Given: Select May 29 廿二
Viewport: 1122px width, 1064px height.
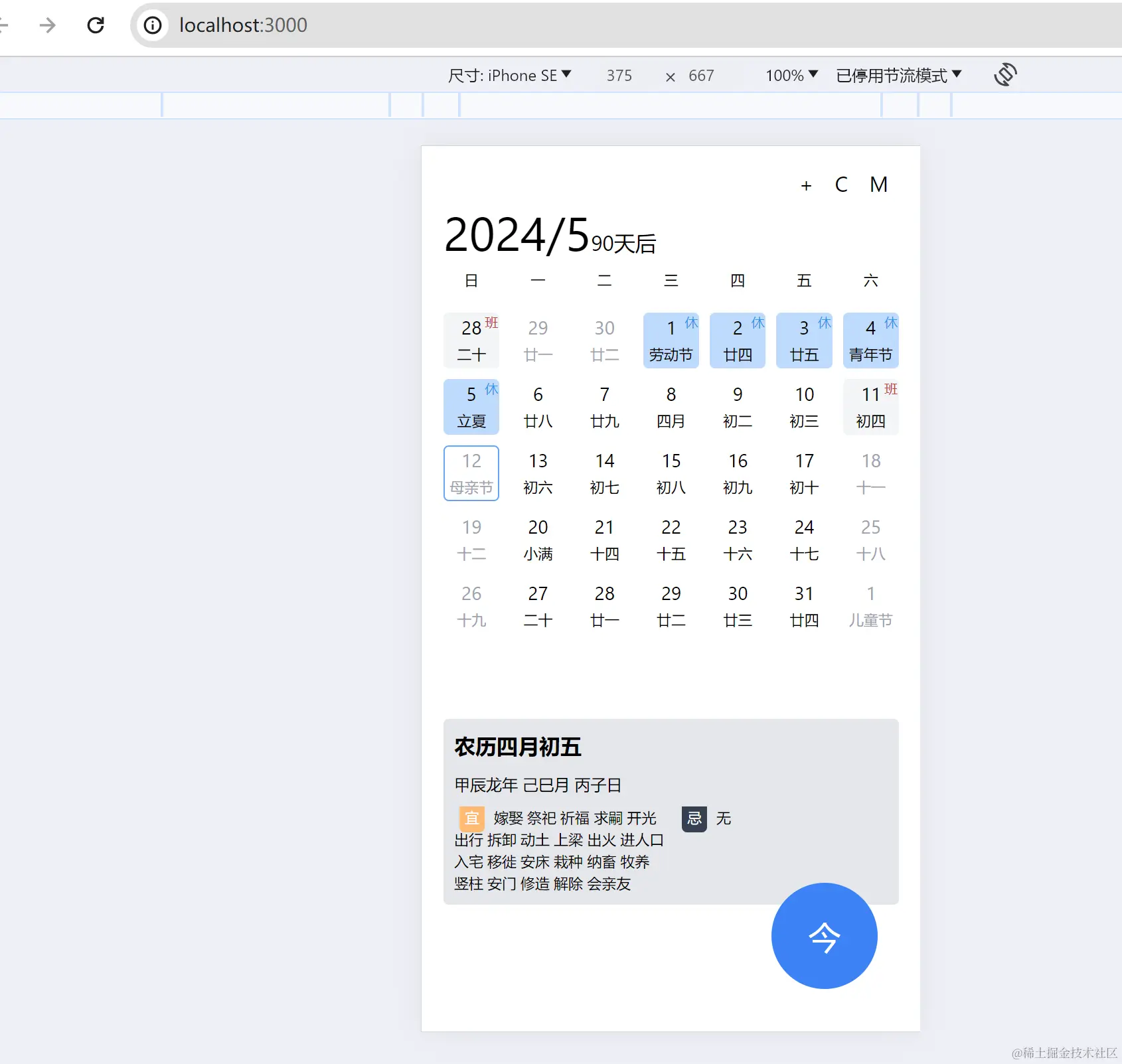Looking at the screenshot, I should (x=671, y=606).
